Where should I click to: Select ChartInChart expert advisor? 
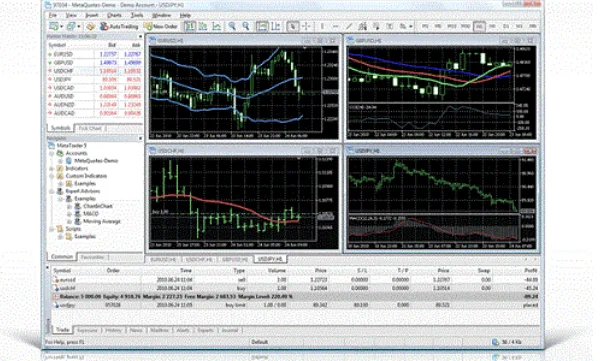pos(98,206)
